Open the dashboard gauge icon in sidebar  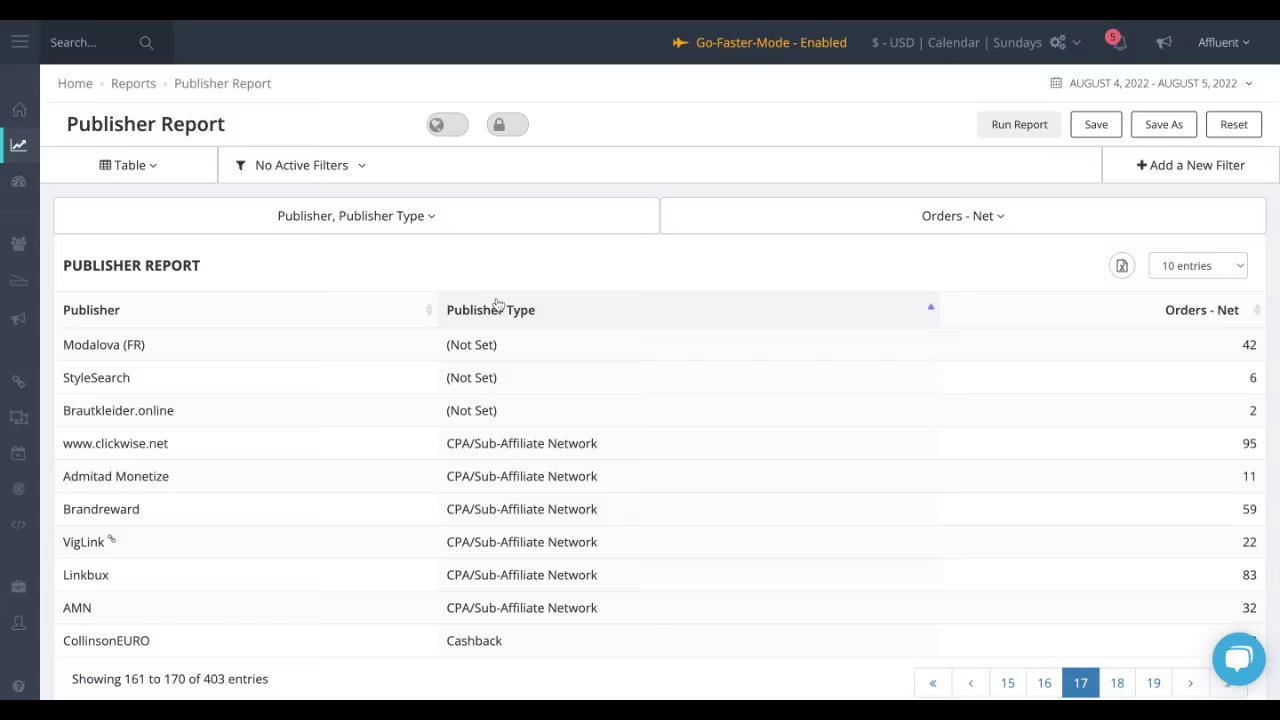click(19, 181)
